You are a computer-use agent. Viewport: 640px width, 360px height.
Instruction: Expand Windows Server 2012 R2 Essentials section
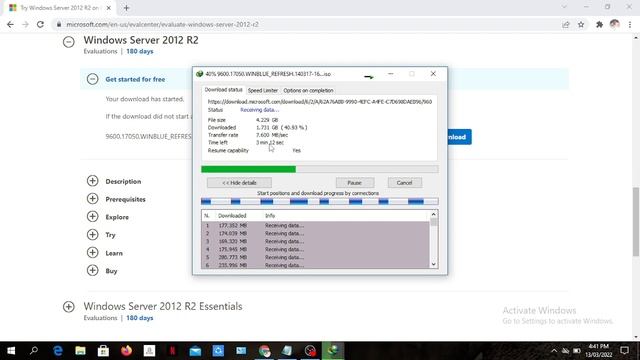pyautogui.click(x=69, y=307)
